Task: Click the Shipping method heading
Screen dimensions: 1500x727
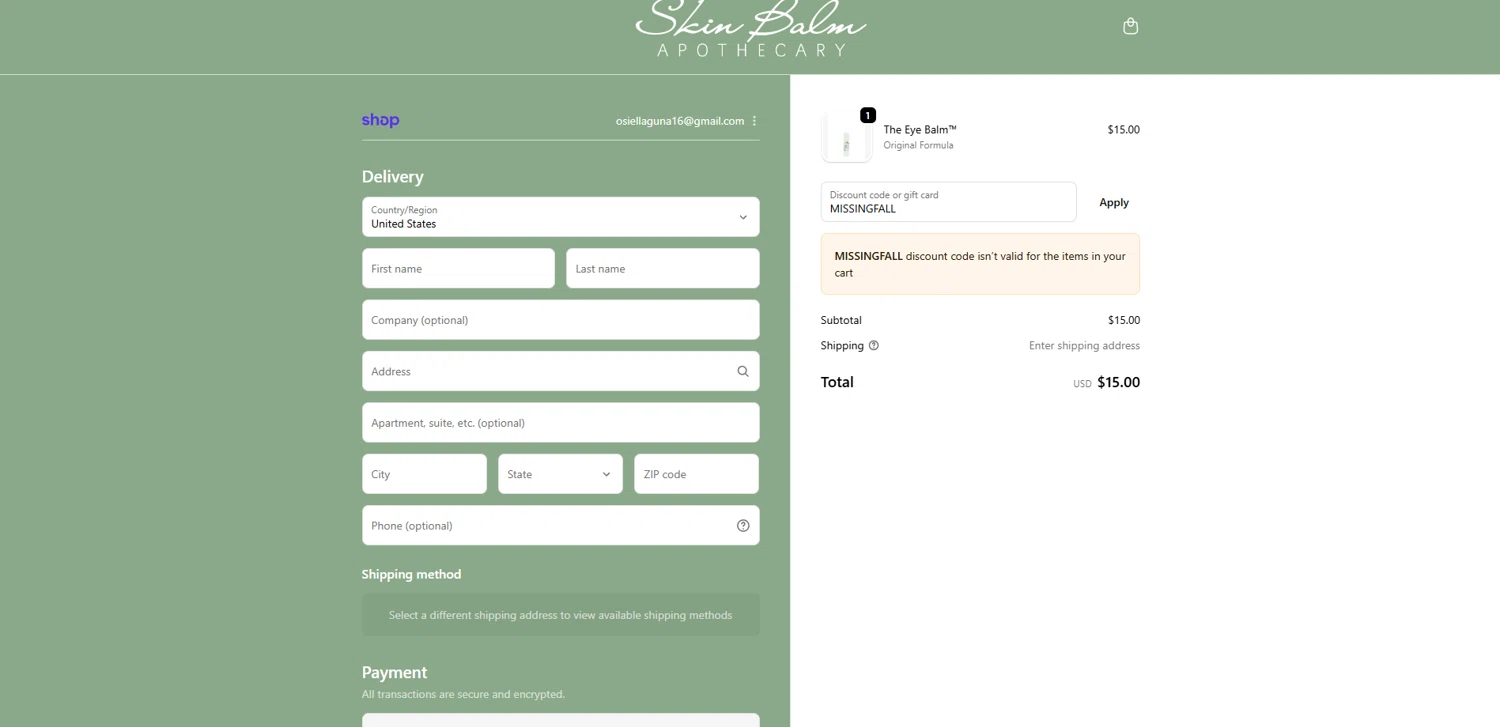Action: click(x=411, y=575)
